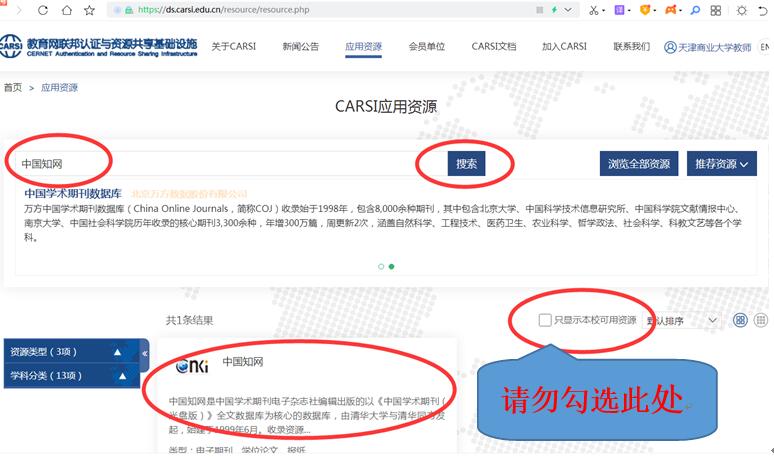Expand the 推荐资源 dropdown
This screenshot has height=457, width=774.
pos(722,163)
